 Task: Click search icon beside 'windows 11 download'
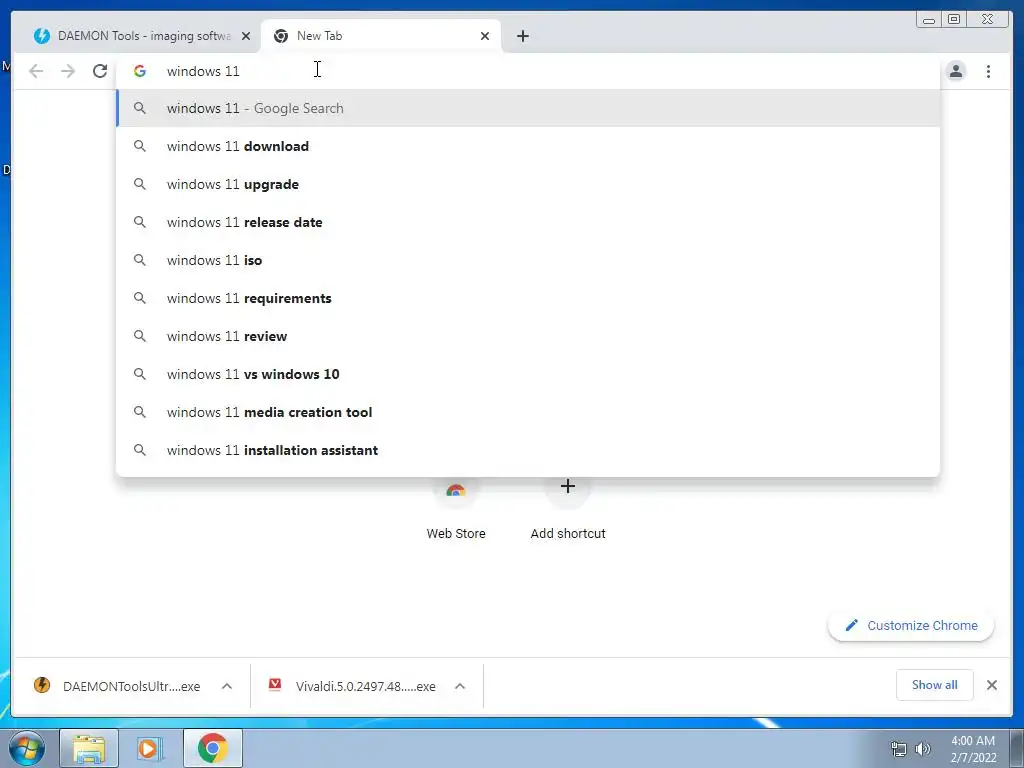140,146
